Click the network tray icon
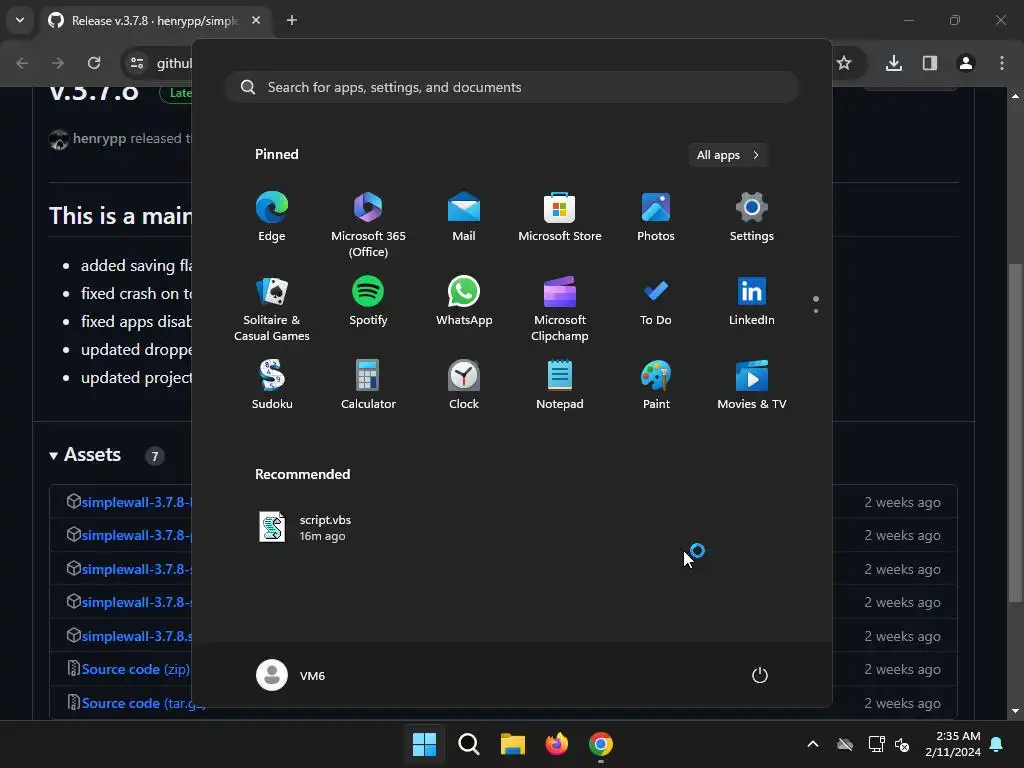Screen dimensions: 1024x768 pos(876,744)
